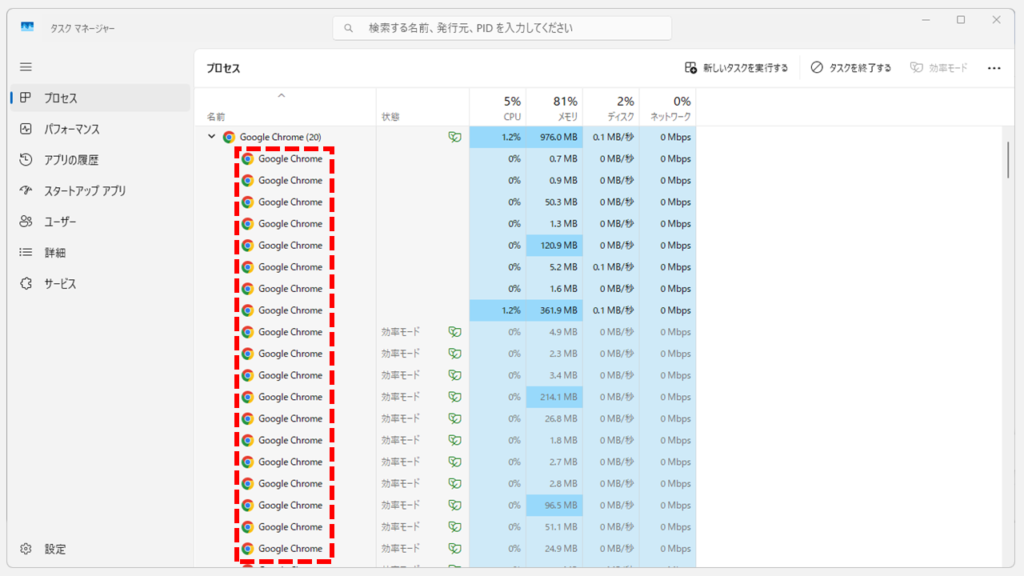Open the hamburger navigation menu
1024x576 pixels.
[x=25, y=67]
